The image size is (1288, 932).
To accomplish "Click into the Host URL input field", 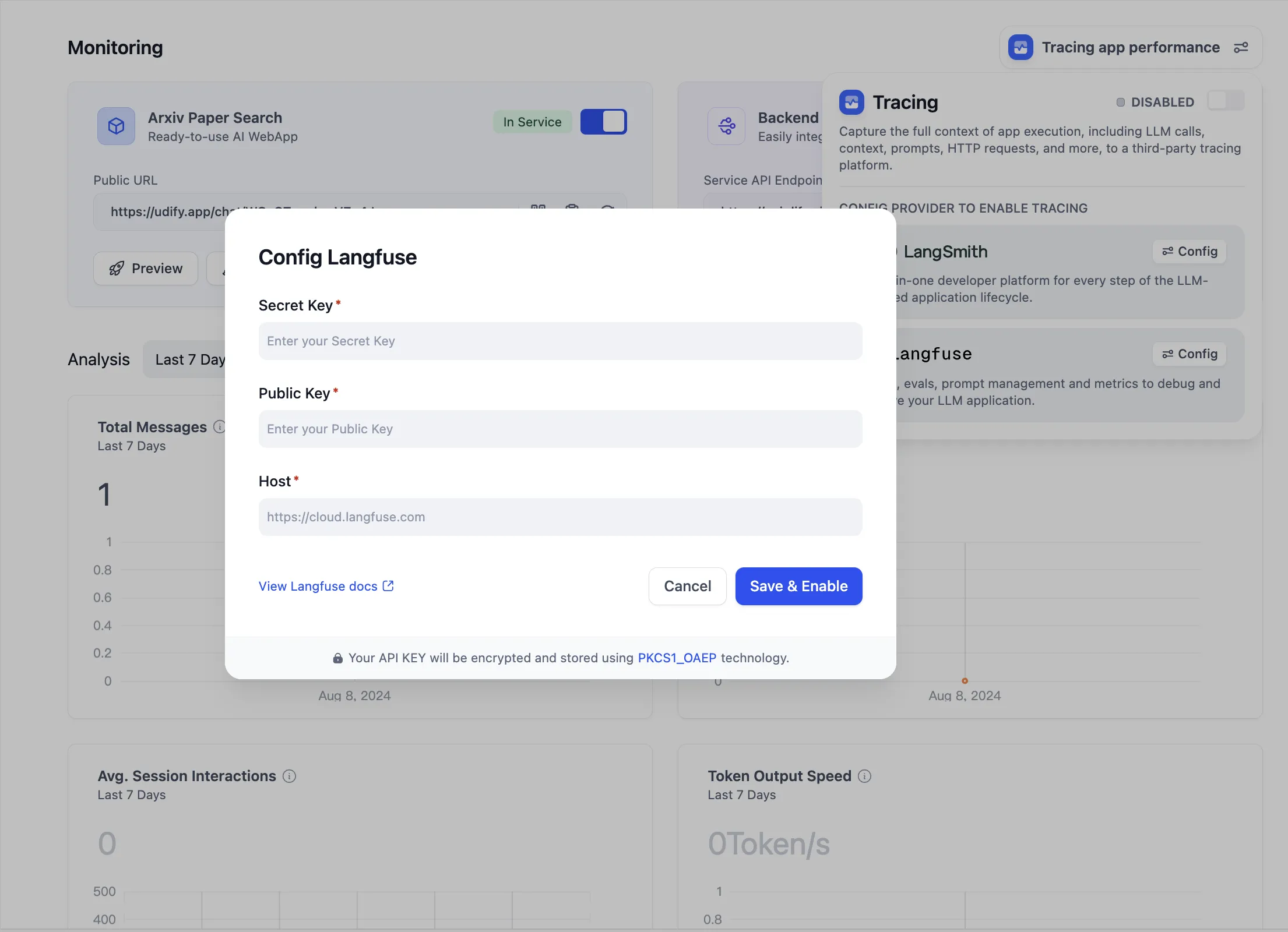I will pyautogui.click(x=560, y=517).
